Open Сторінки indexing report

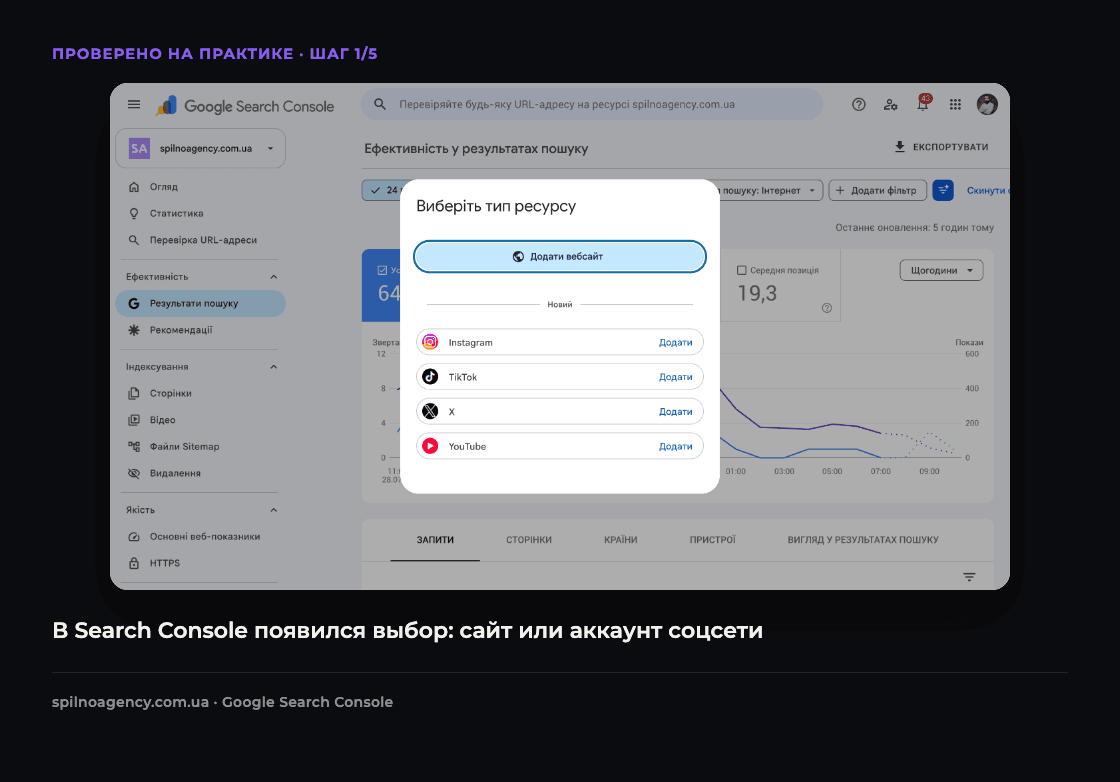coord(200,393)
